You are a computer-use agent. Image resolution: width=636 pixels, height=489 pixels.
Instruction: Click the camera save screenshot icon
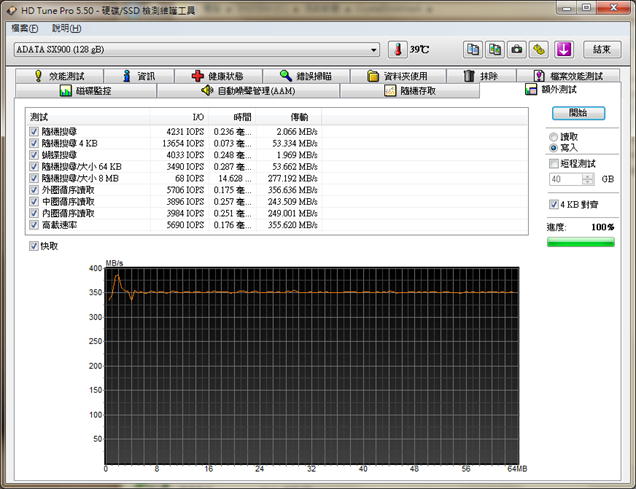[x=516, y=49]
